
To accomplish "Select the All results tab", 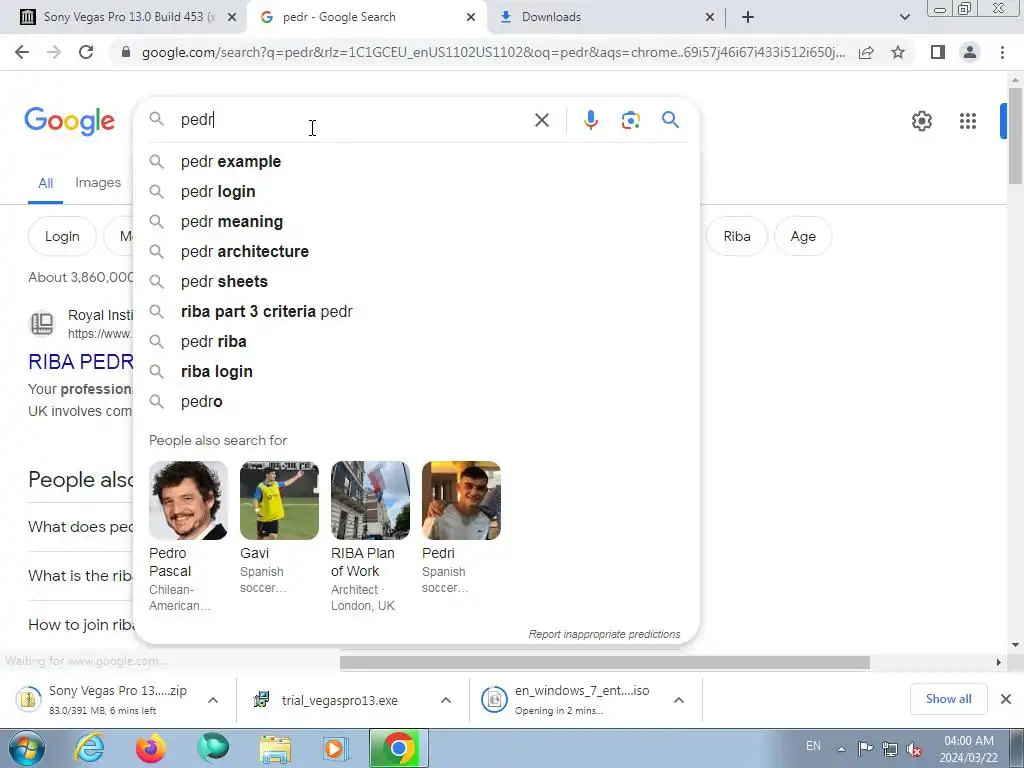I will (x=46, y=184).
